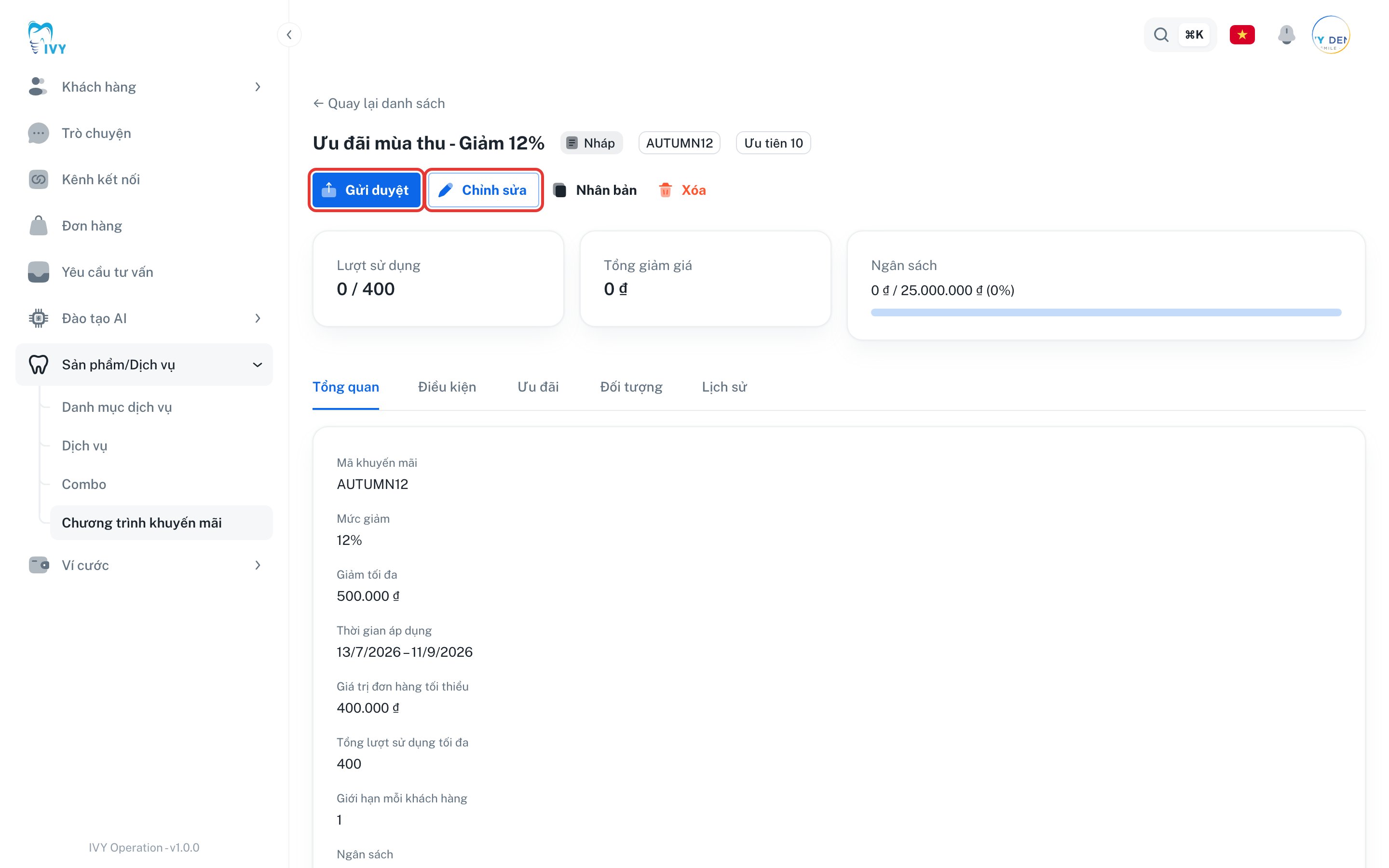
Task: Click the Giới hạn mỗi khách hàng value 1
Action: 339,820
